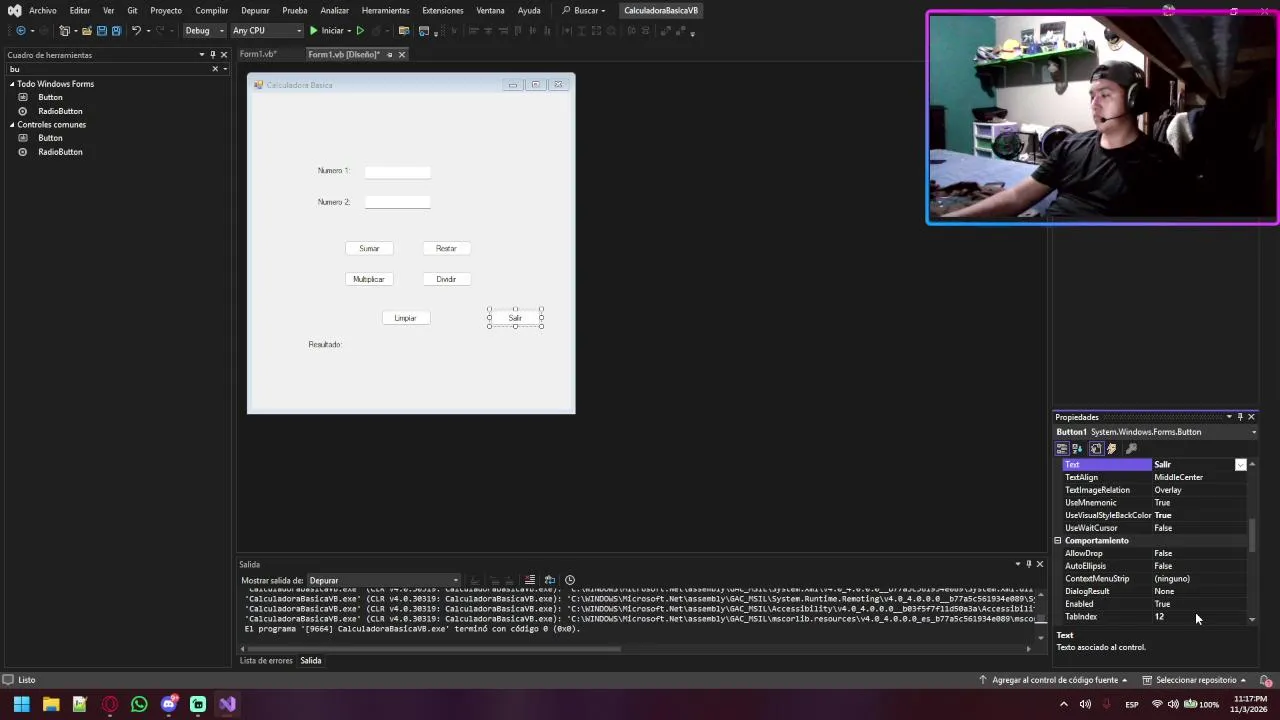Open Archivo menu

click(43, 10)
